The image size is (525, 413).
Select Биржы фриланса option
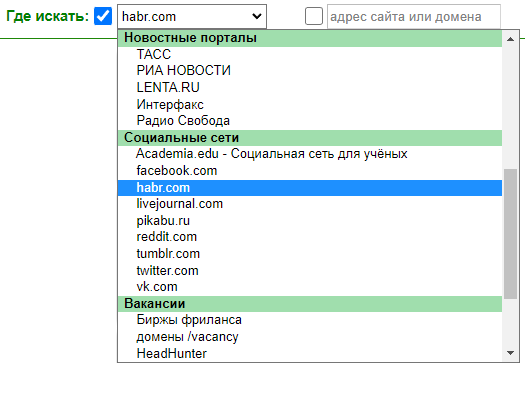310,320
